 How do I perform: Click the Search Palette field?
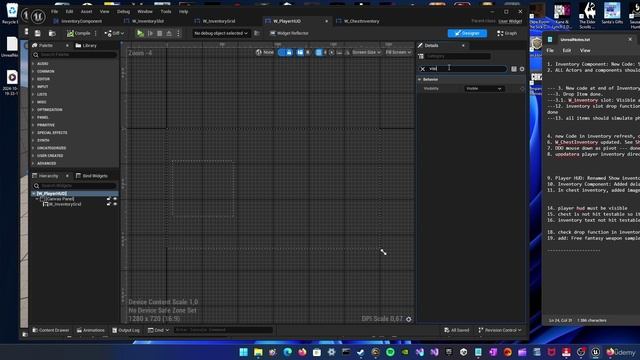tap(75, 55)
